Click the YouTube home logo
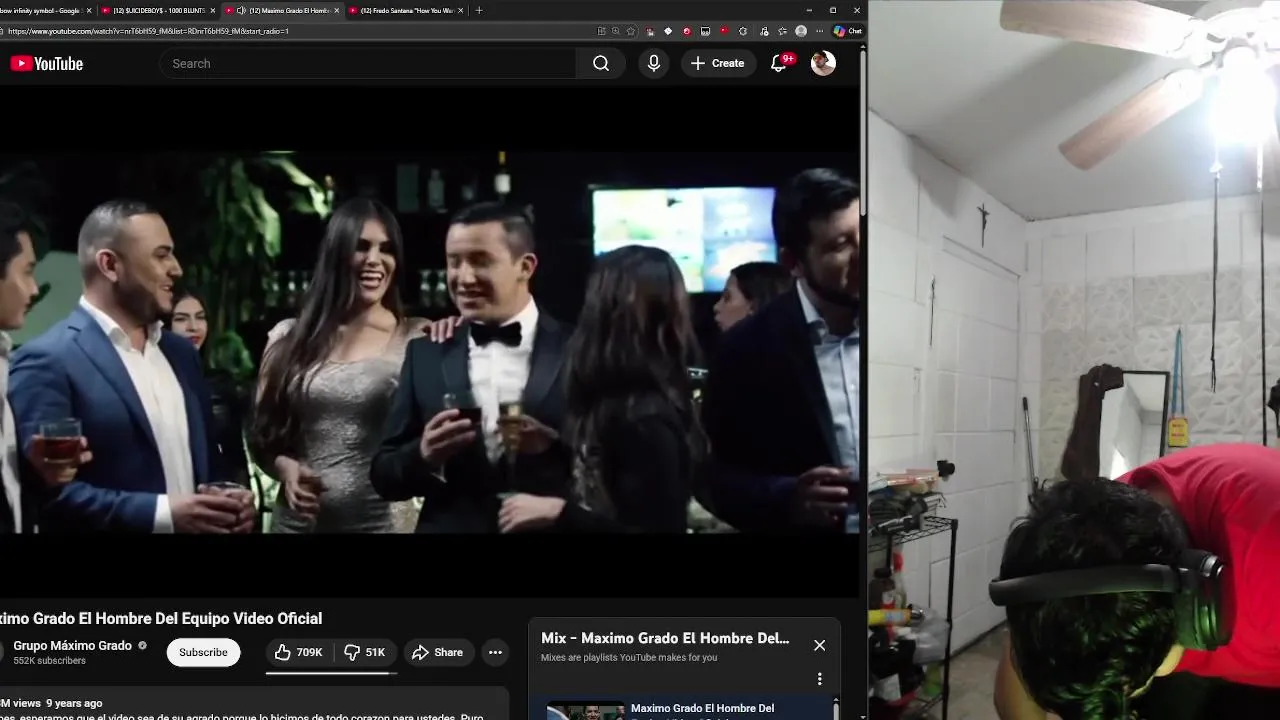 pyautogui.click(x=47, y=63)
